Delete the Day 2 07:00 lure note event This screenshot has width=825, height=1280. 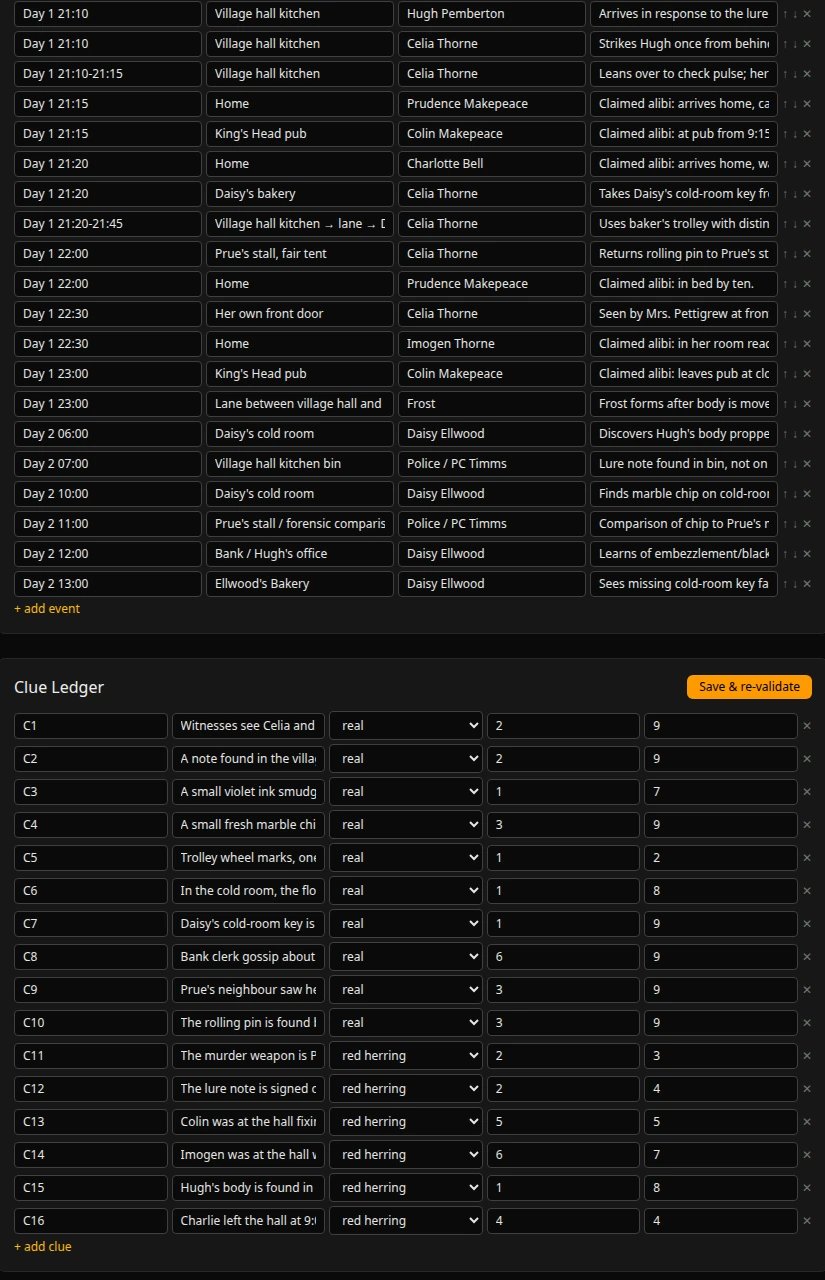[x=807, y=464]
